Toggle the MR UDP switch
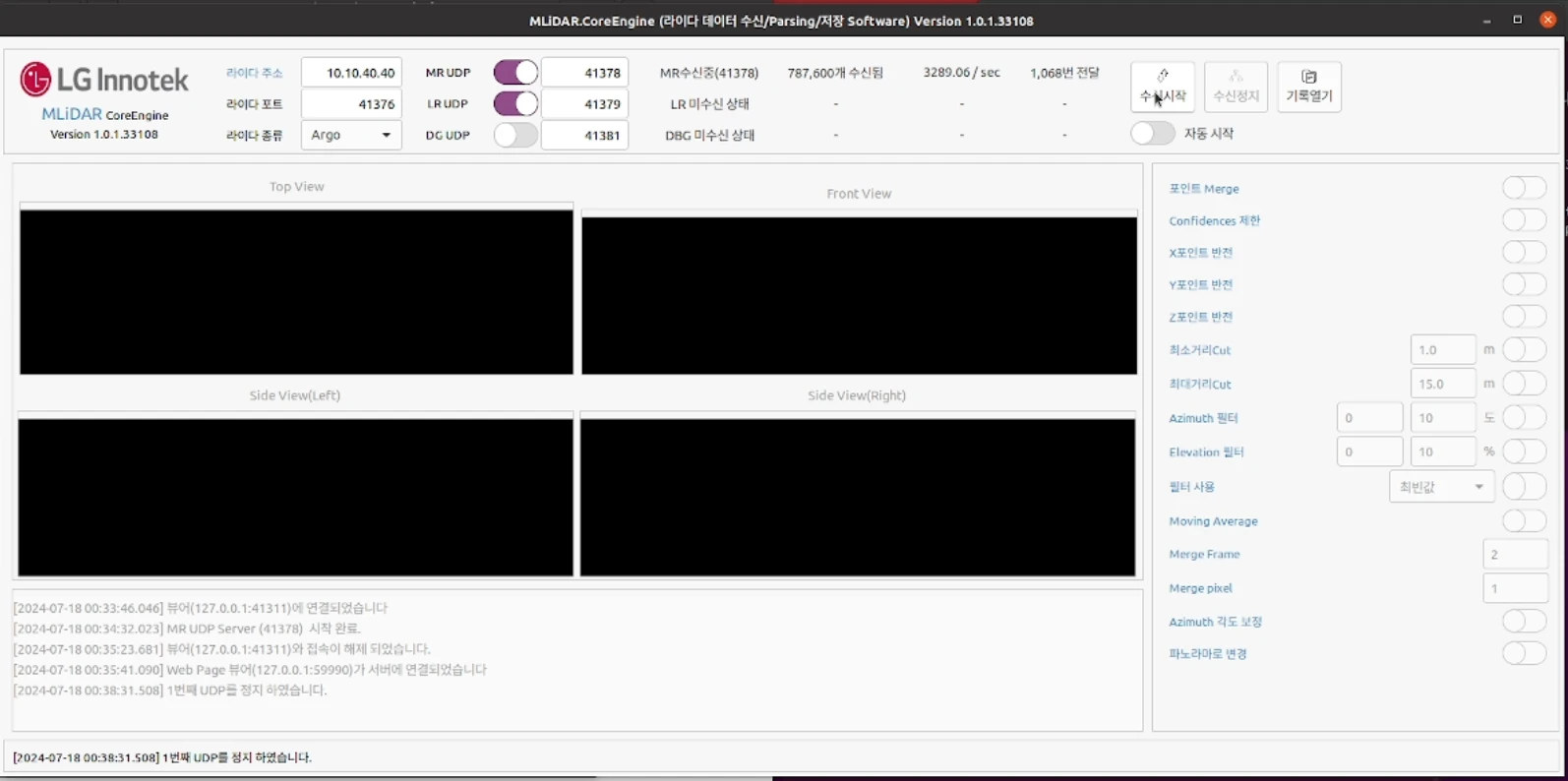 pyautogui.click(x=515, y=73)
